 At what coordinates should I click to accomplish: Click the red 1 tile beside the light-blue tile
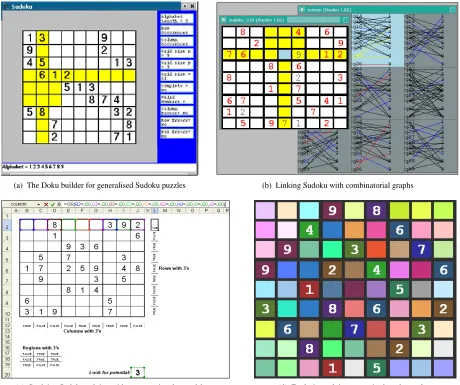click(310, 289)
